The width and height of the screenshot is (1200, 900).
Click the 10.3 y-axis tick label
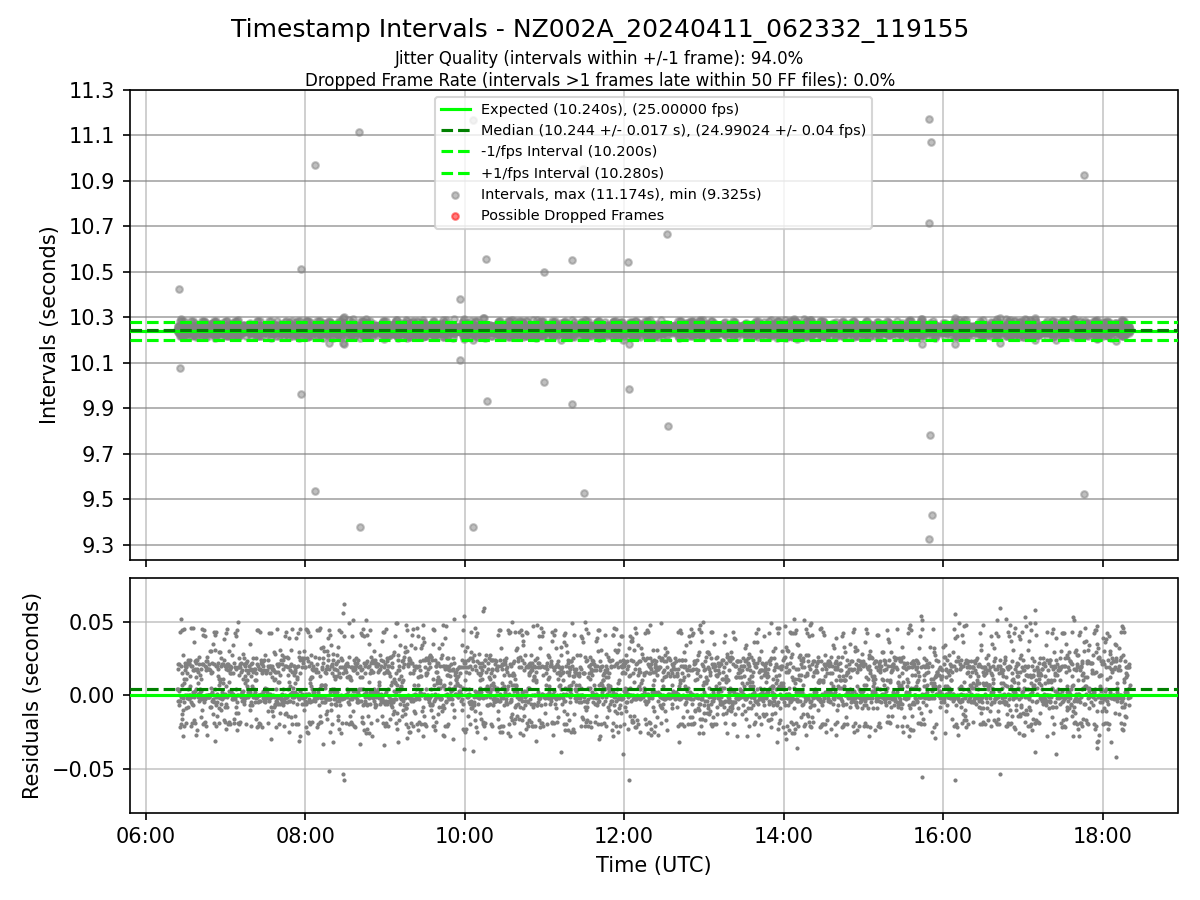coord(93,318)
